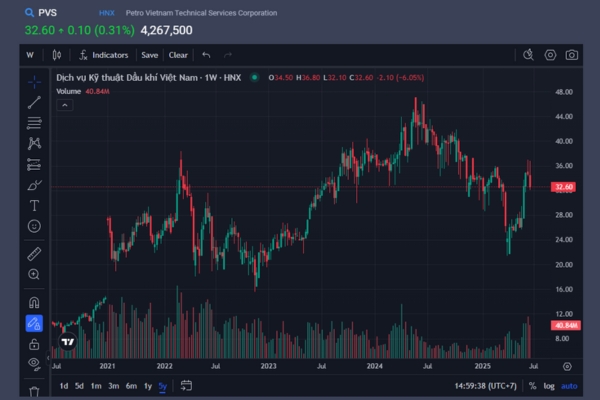Toggle percent scale with % button
The width and height of the screenshot is (600, 400).
click(532, 386)
